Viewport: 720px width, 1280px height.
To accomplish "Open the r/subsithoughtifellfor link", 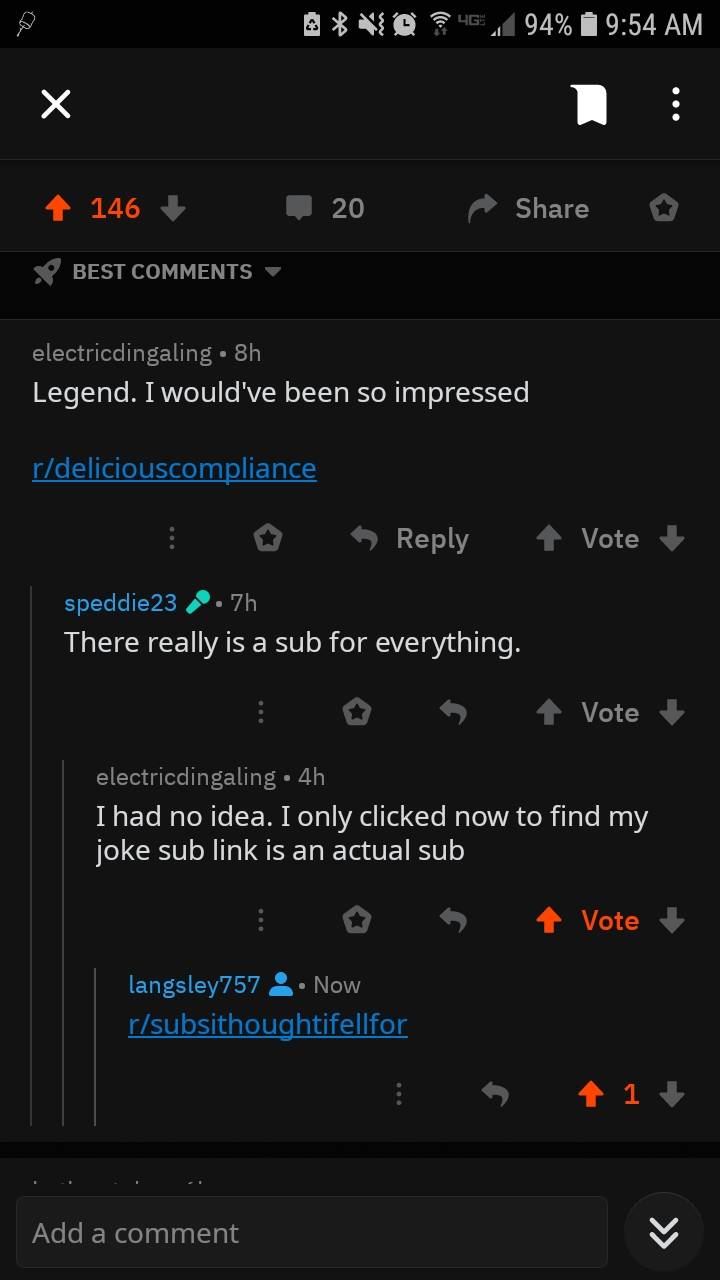I will click(268, 1024).
